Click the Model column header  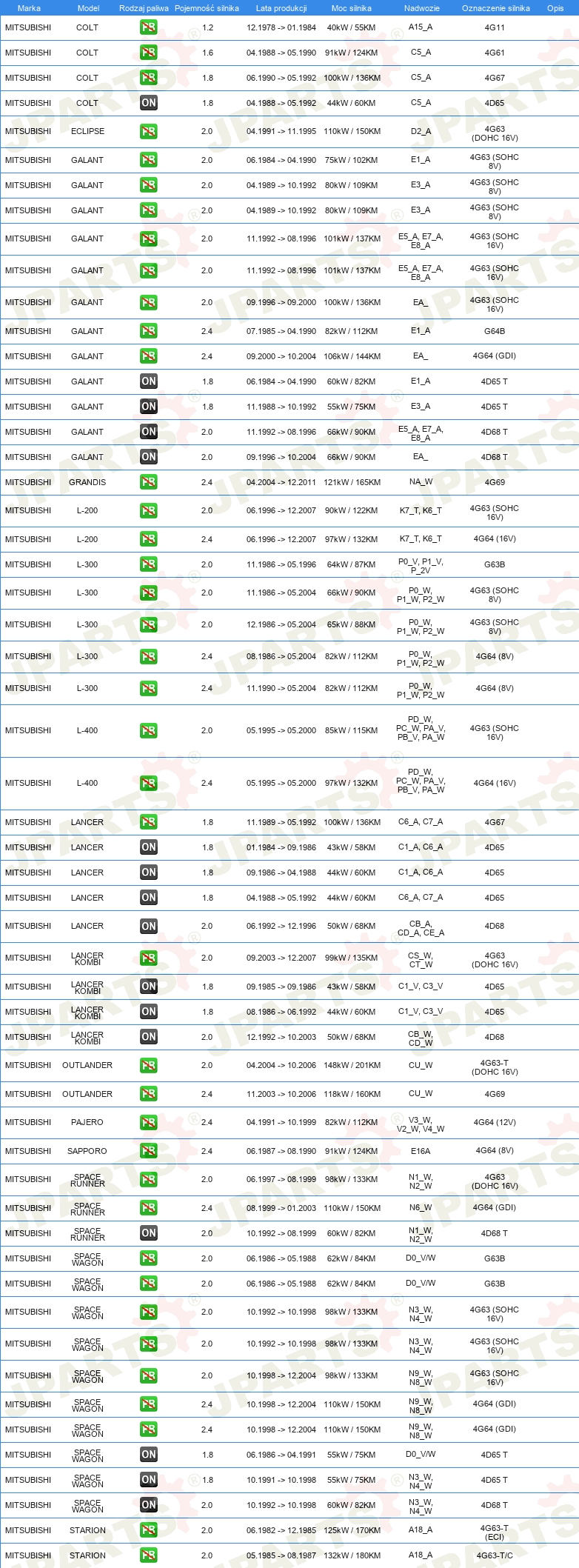click(x=88, y=8)
